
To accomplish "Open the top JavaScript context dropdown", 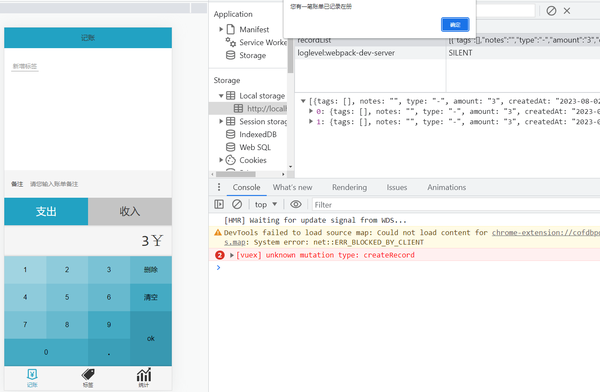I will [266, 204].
